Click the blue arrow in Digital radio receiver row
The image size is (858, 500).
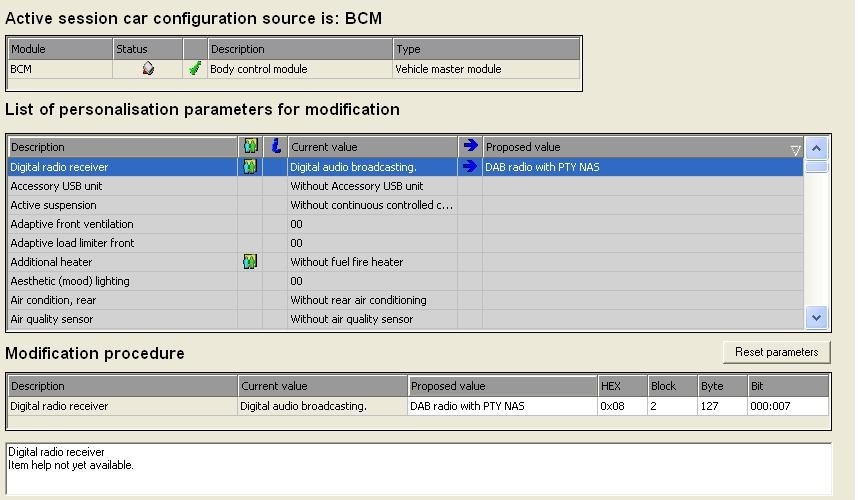point(470,166)
